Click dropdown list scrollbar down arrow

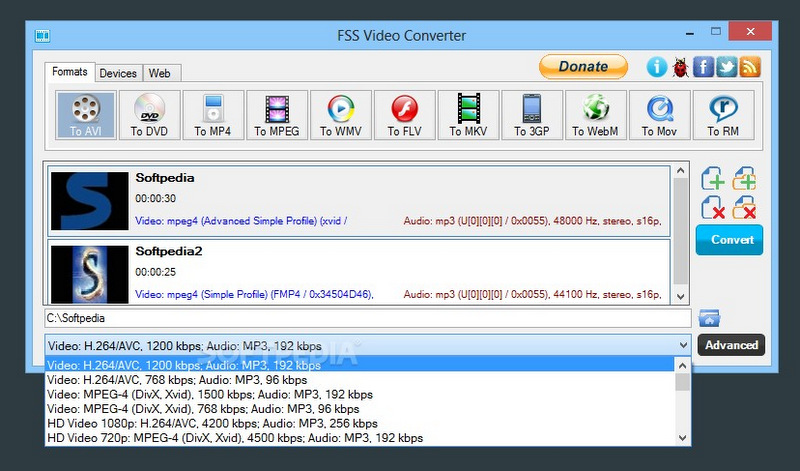[683, 438]
